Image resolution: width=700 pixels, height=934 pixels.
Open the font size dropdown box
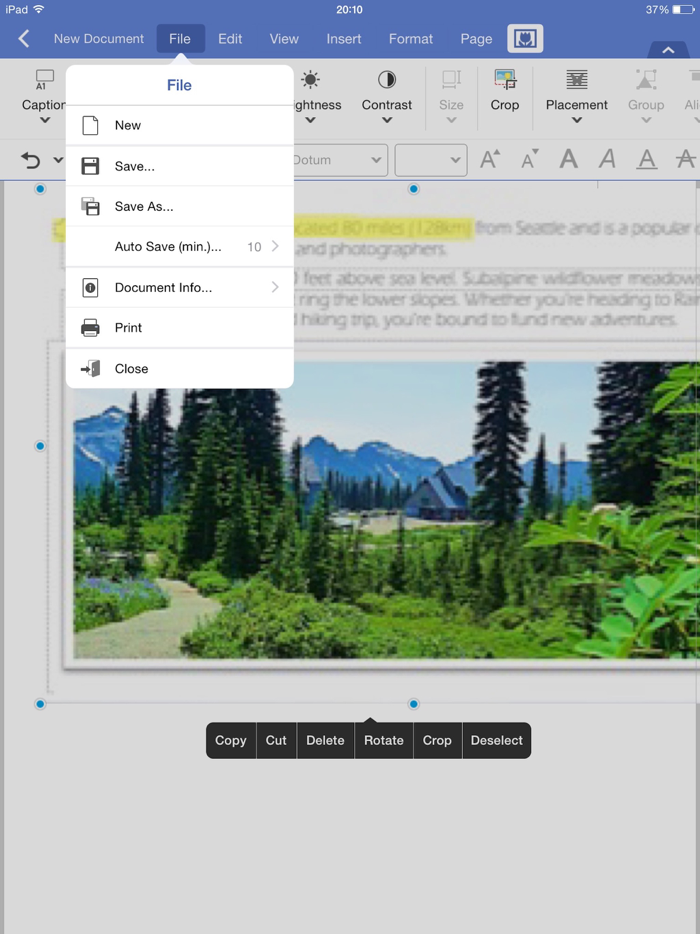coord(431,160)
